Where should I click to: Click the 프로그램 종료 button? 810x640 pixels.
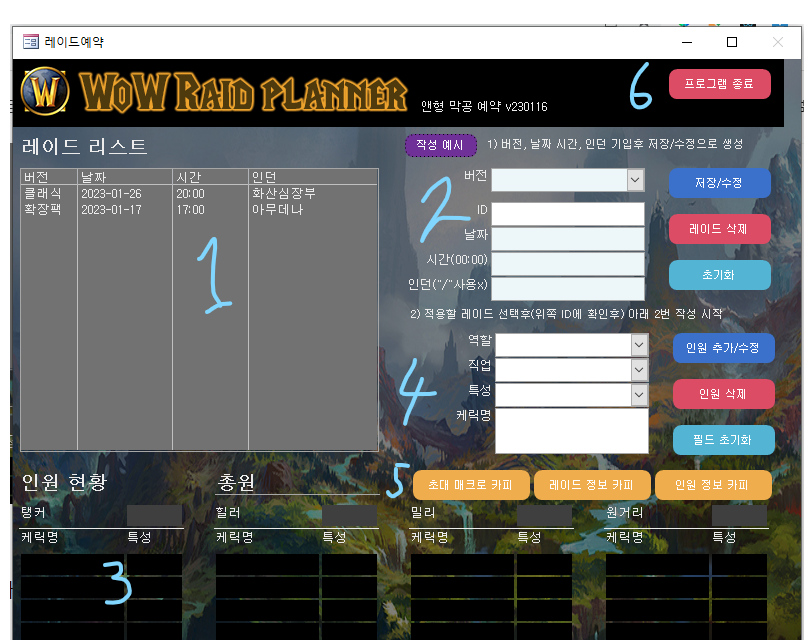[719, 84]
